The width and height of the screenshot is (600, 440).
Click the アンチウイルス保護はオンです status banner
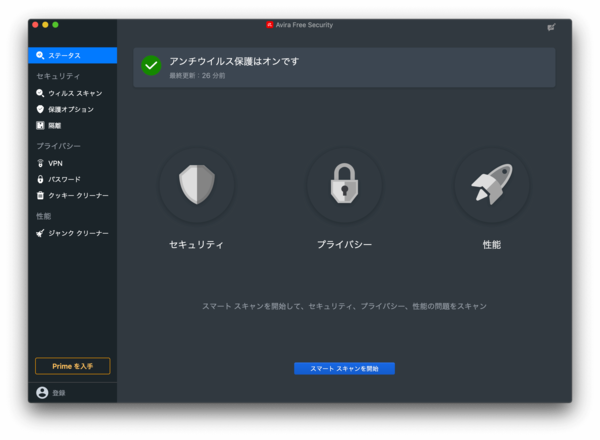344,67
